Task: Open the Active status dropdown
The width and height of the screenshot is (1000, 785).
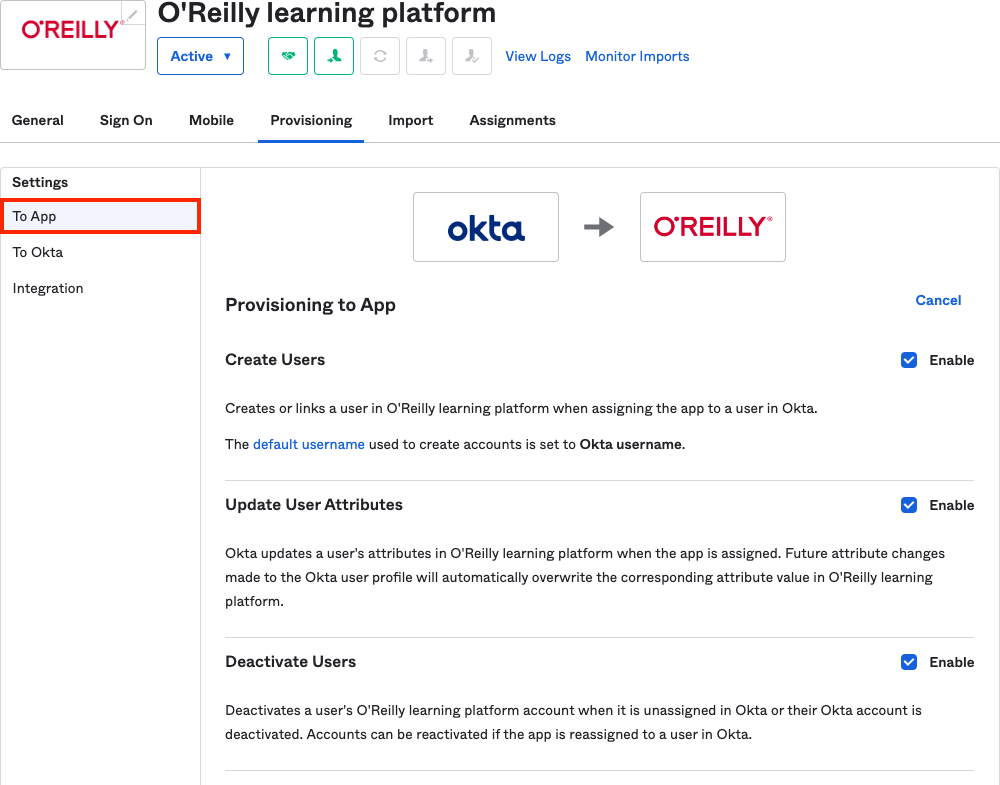Action: pos(200,56)
